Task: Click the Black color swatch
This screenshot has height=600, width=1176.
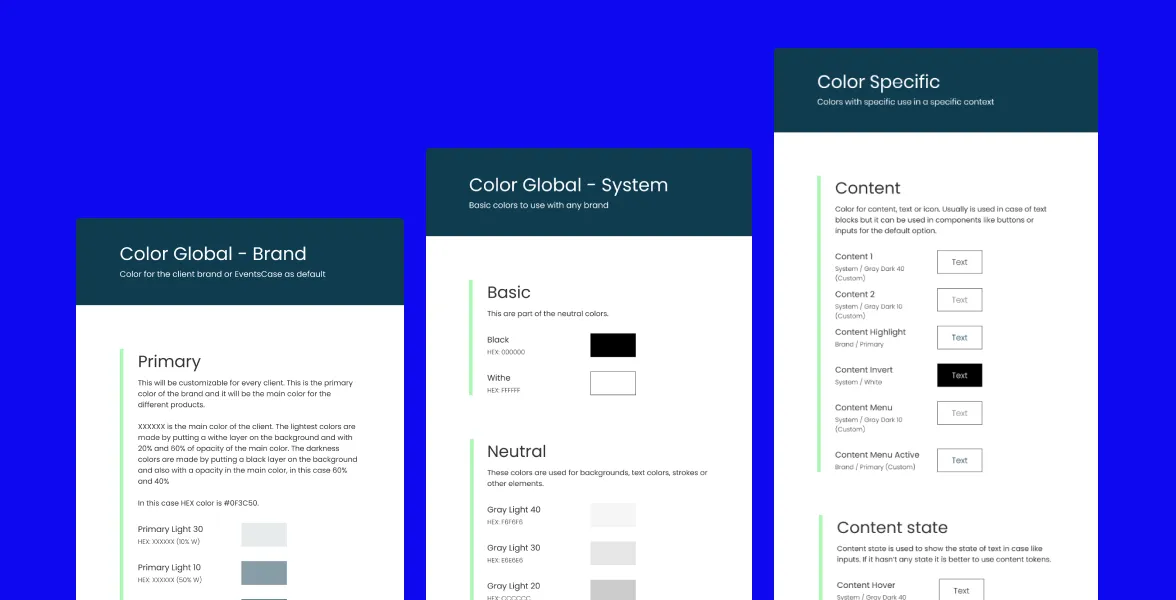Action: coord(613,345)
